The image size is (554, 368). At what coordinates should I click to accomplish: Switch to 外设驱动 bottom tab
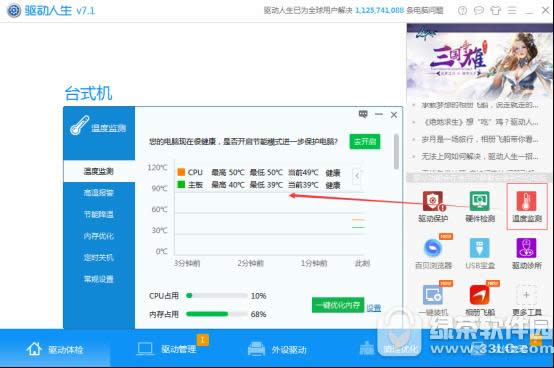pyautogui.click(x=277, y=349)
